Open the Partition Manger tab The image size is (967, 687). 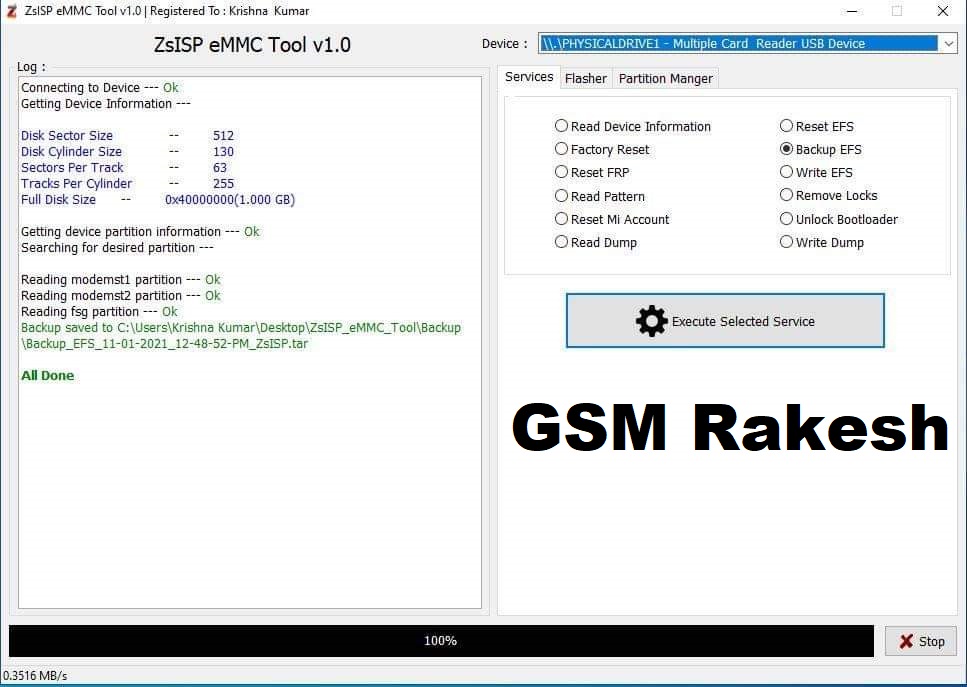(665, 77)
